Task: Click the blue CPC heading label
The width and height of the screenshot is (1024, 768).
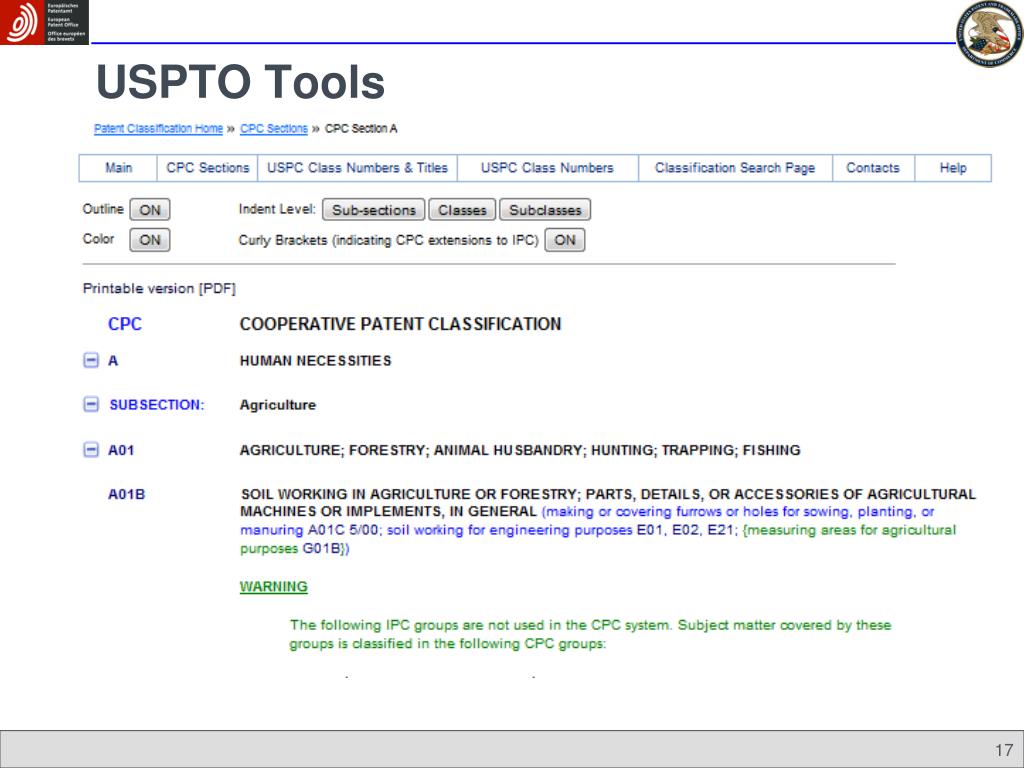Action: (125, 324)
